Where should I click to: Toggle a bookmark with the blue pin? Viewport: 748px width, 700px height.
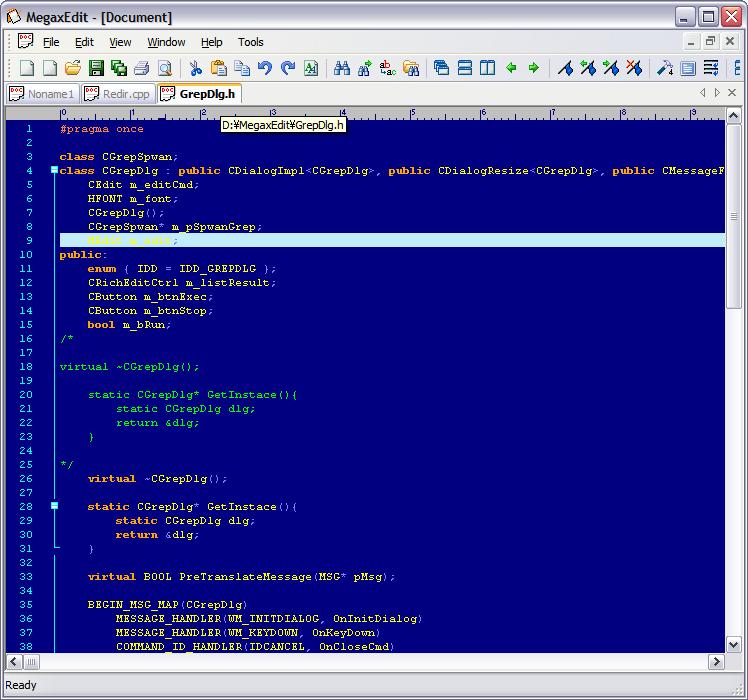pyautogui.click(x=565, y=68)
